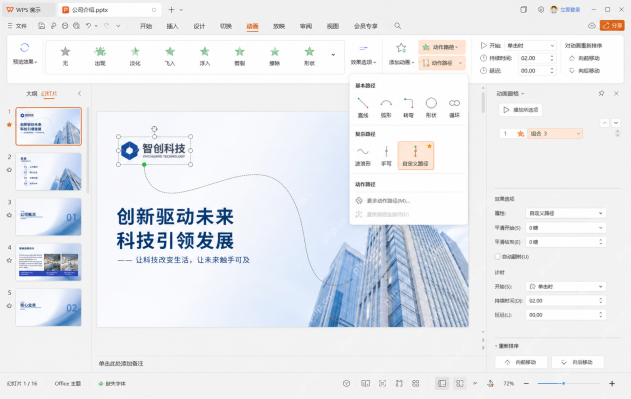Click the search magnifier in ribbon tabs
Image resolution: width=631 pixels, height=399 pixels.
(x=398, y=26)
